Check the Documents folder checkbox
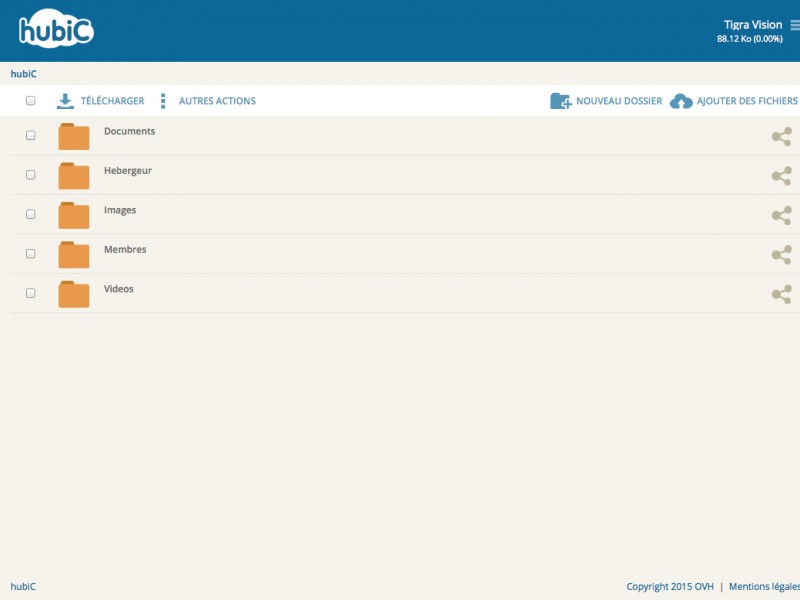 (x=30, y=135)
